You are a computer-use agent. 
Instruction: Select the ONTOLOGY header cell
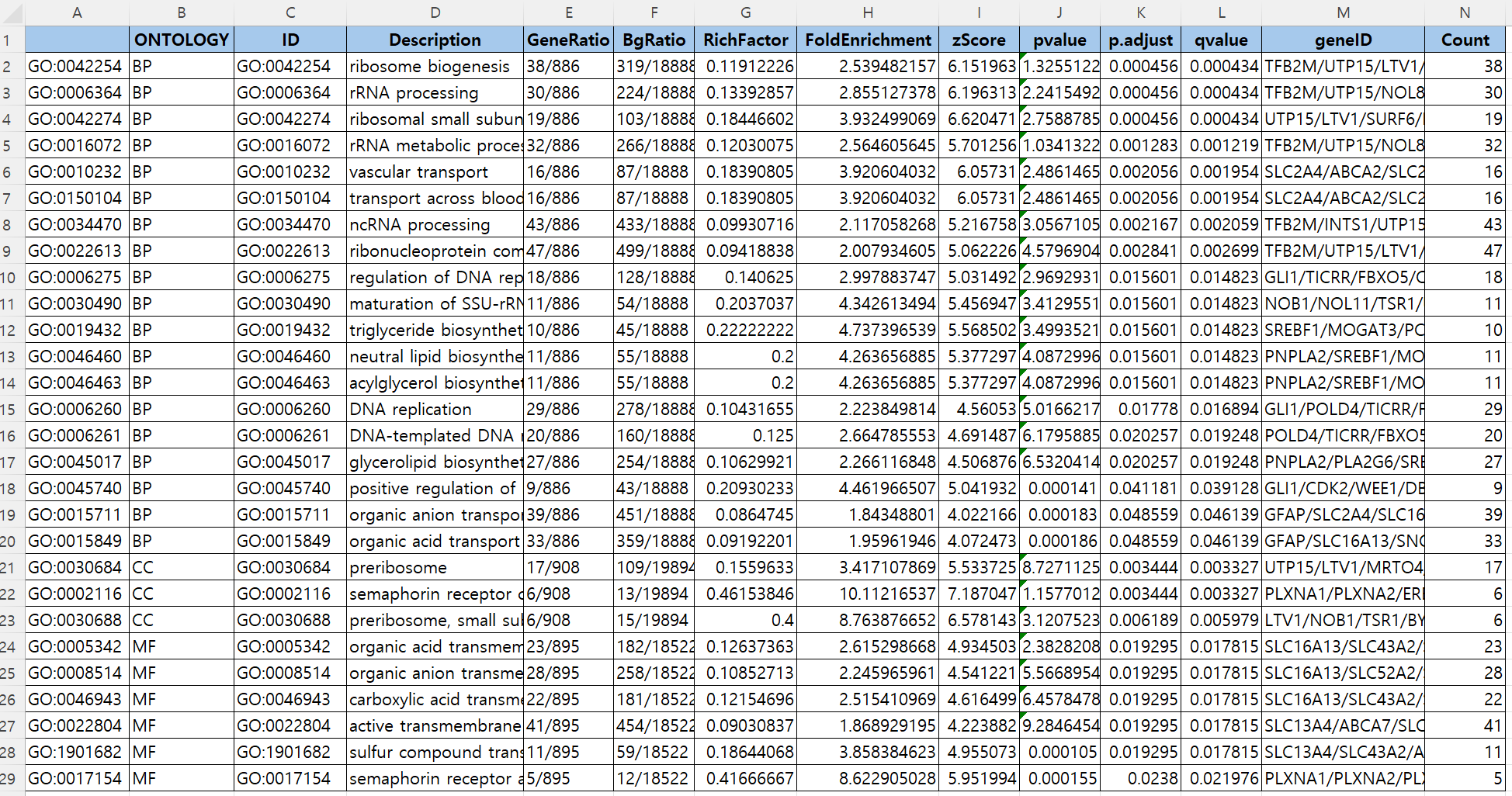point(181,40)
